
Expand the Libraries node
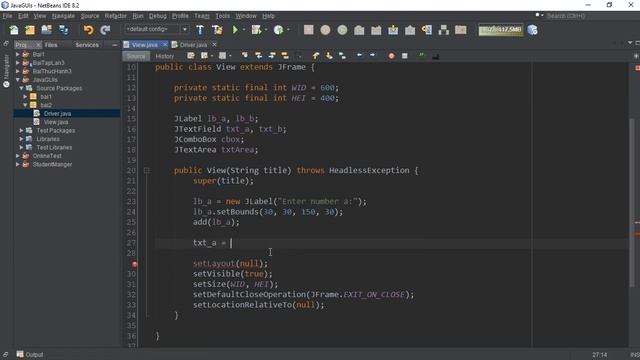click(22, 139)
